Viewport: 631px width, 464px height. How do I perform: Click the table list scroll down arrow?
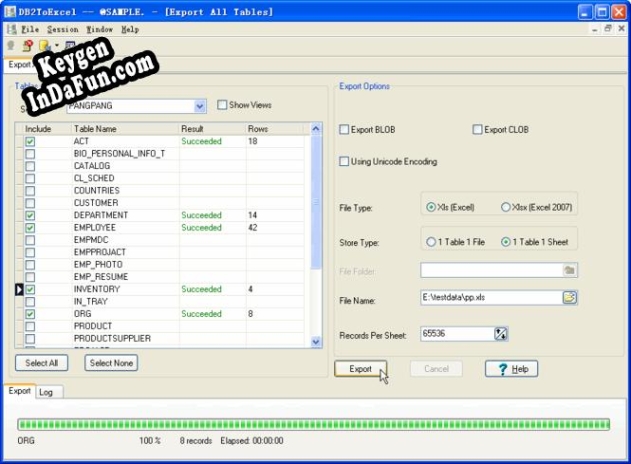(x=316, y=342)
